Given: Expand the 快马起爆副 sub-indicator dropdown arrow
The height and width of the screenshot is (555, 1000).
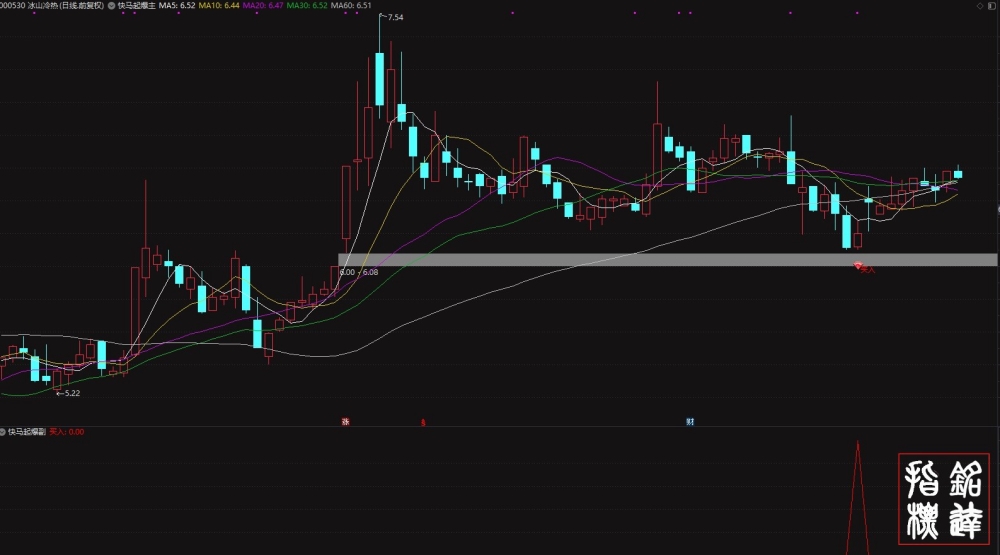Looking at the screenshot, I should point(3,432).
